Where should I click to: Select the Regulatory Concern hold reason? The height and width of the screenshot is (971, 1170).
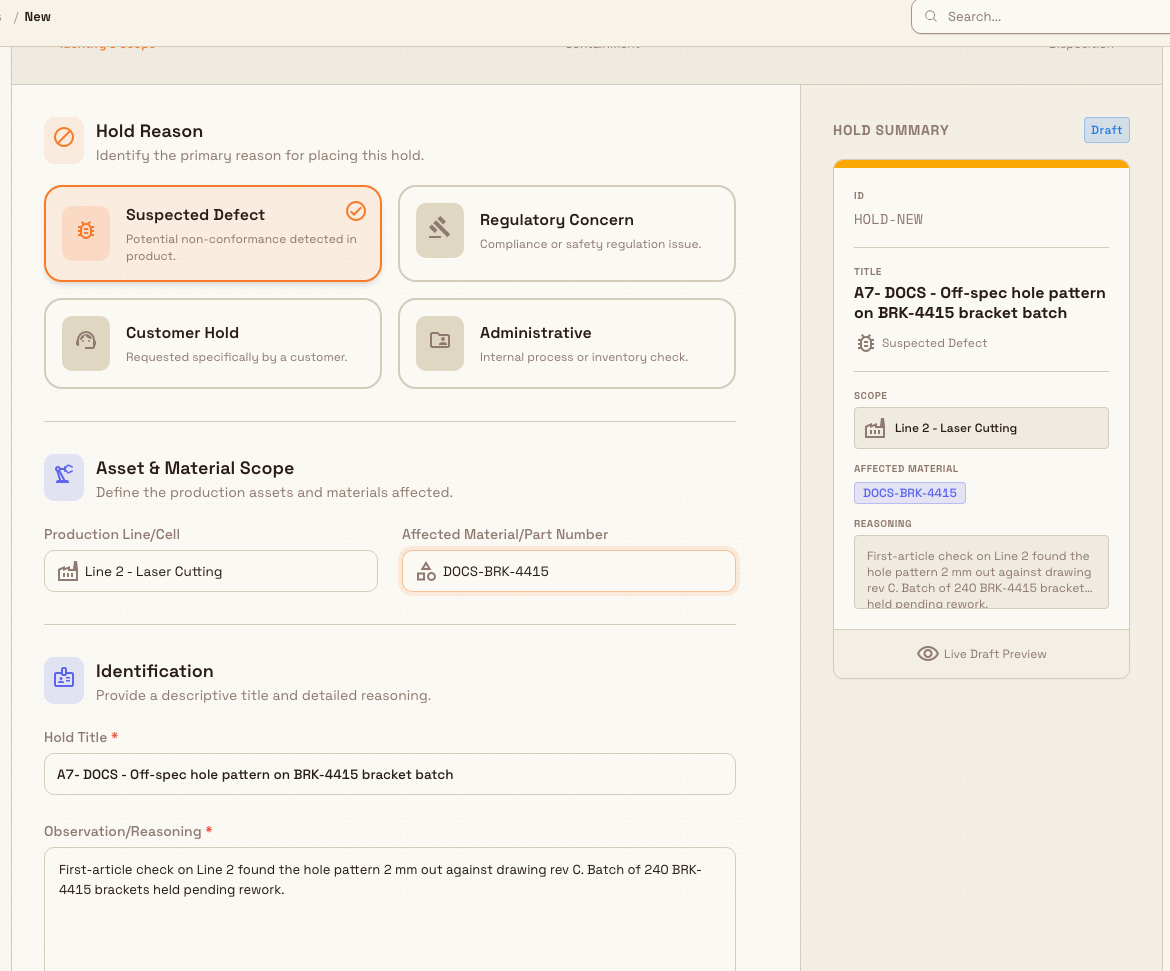point(567,234)
